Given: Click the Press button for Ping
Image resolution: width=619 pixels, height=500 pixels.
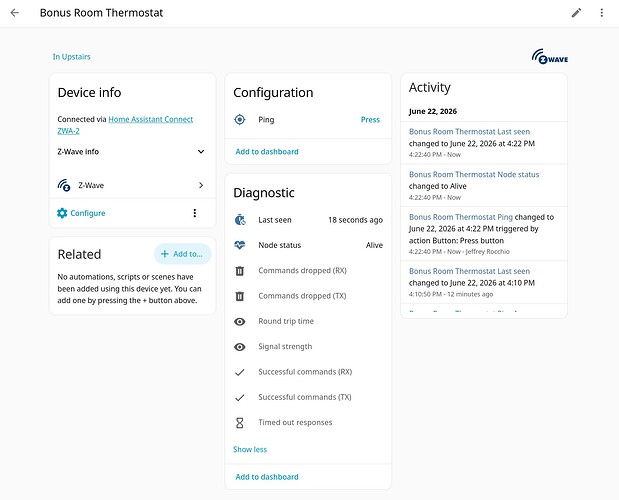Looking at the screenshot, I should click(x=370, y=120).
